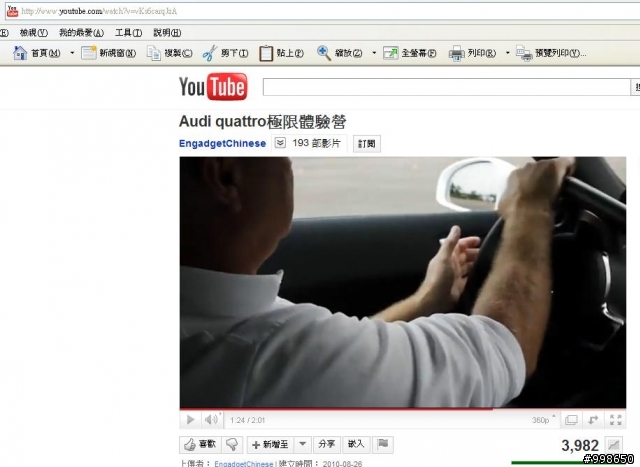Open the EngadgetChinese channel link

click(222, 143)
